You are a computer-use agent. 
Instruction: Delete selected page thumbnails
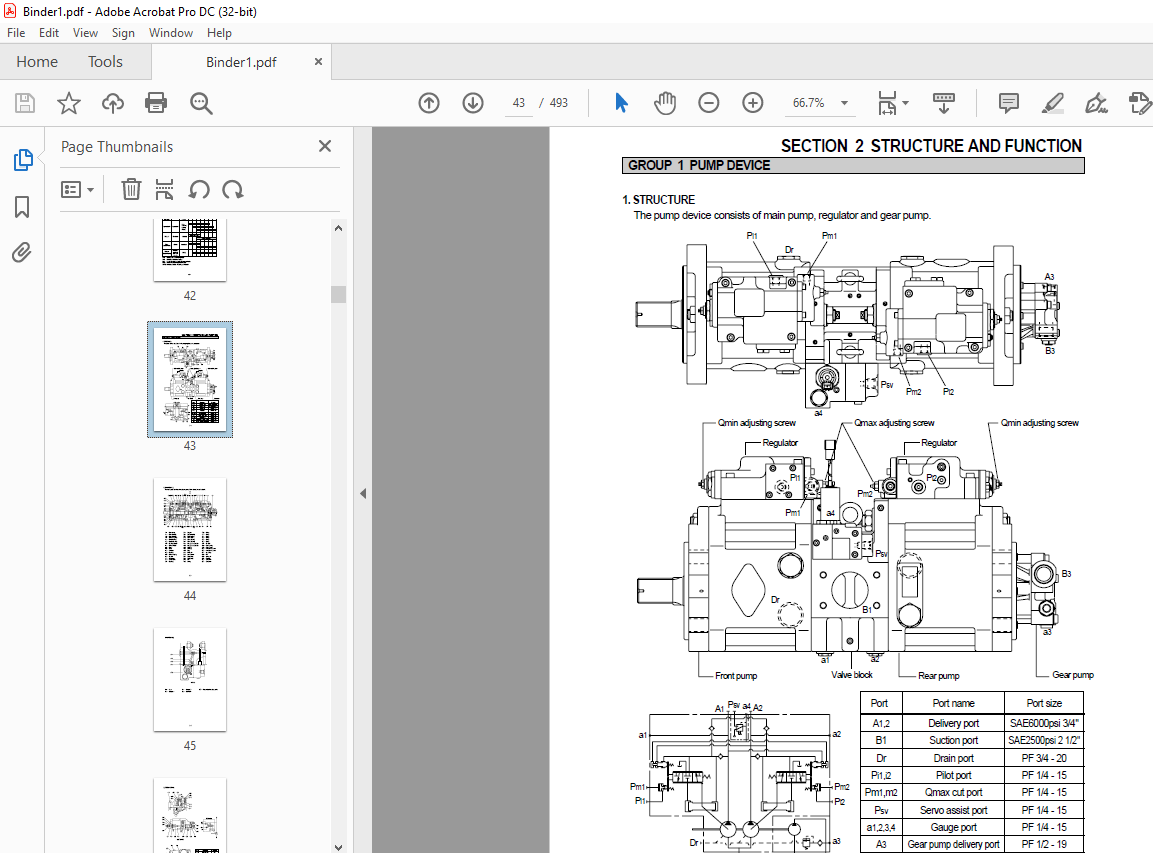[131, 190]
